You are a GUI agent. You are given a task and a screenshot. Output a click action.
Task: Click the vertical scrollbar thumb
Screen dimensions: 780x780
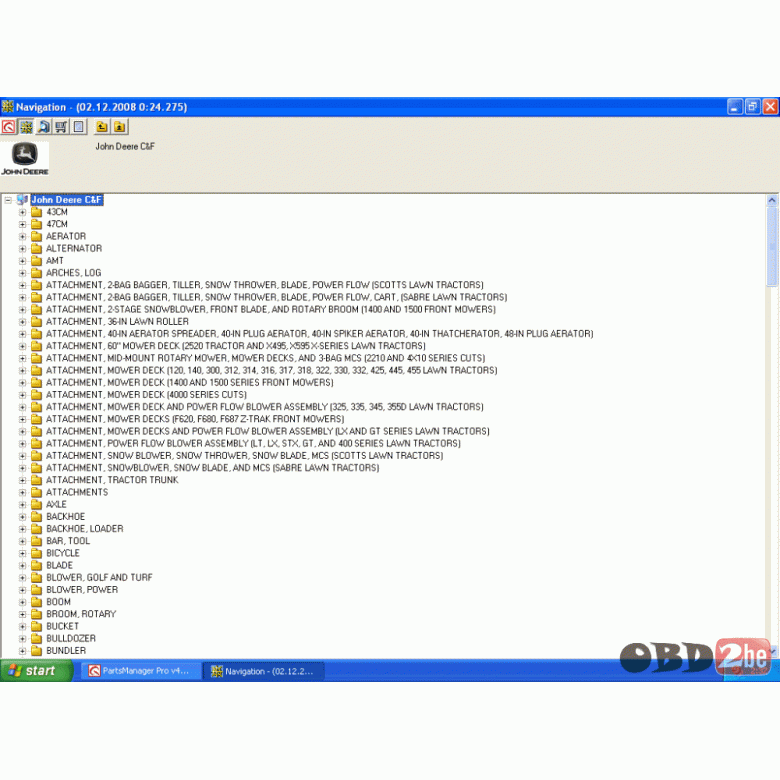click(772, 247)
